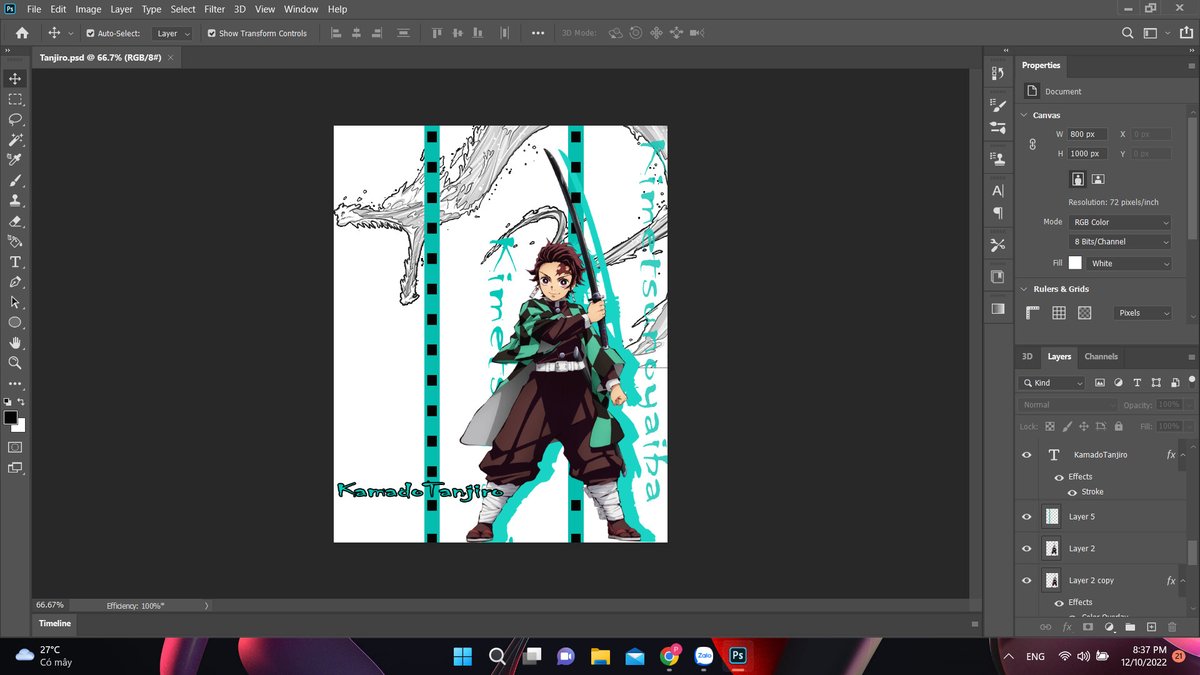Collapse the Rulers & Grids section
Viewport: 1200px width, 675px height.
(x=1024, y=289)
